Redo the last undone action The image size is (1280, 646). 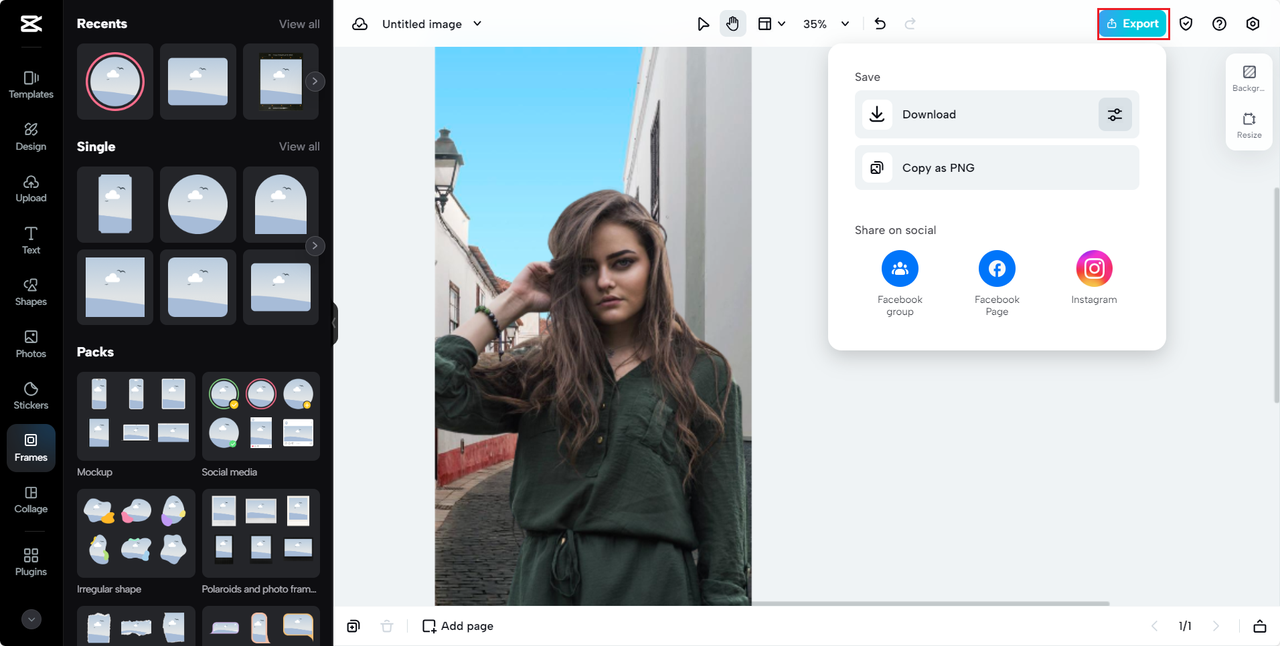(910, 24)
